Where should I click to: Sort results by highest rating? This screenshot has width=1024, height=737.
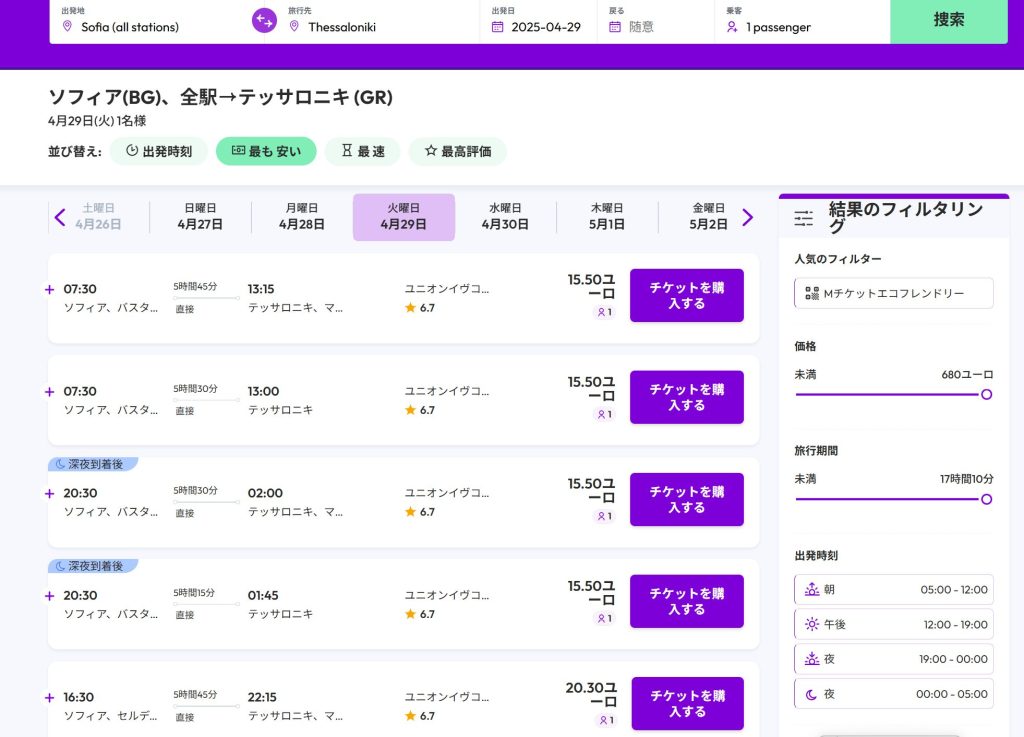tap(458, 151)
